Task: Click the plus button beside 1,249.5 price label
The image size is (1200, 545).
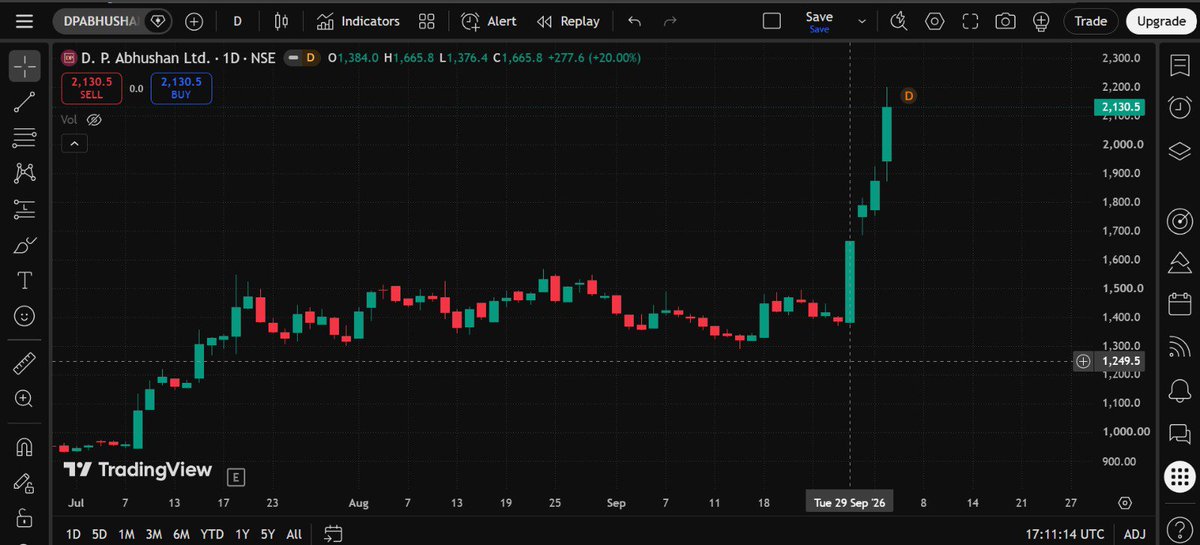Action: 1083,361
